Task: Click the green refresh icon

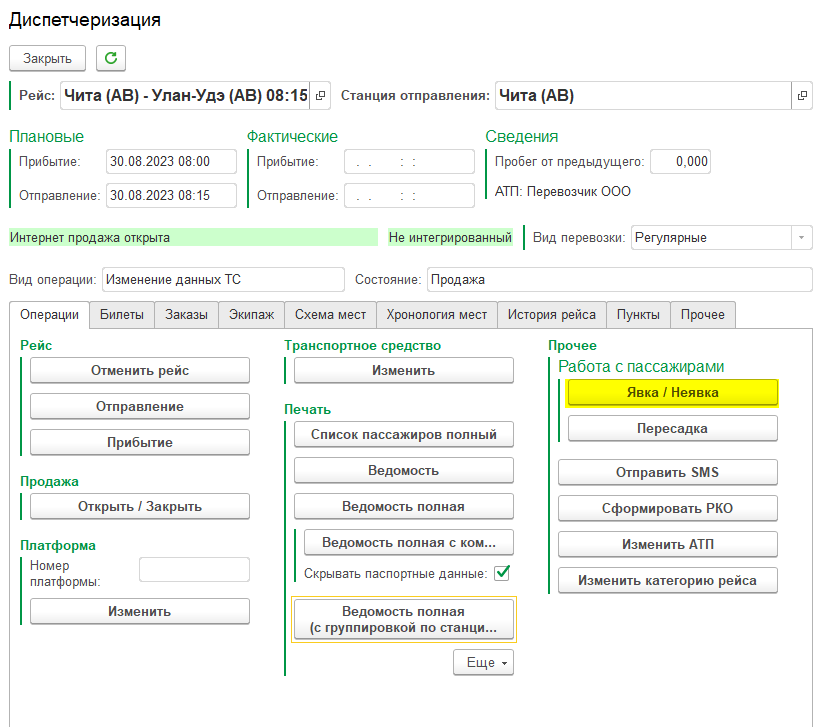Action: click(x=110, y=58)
